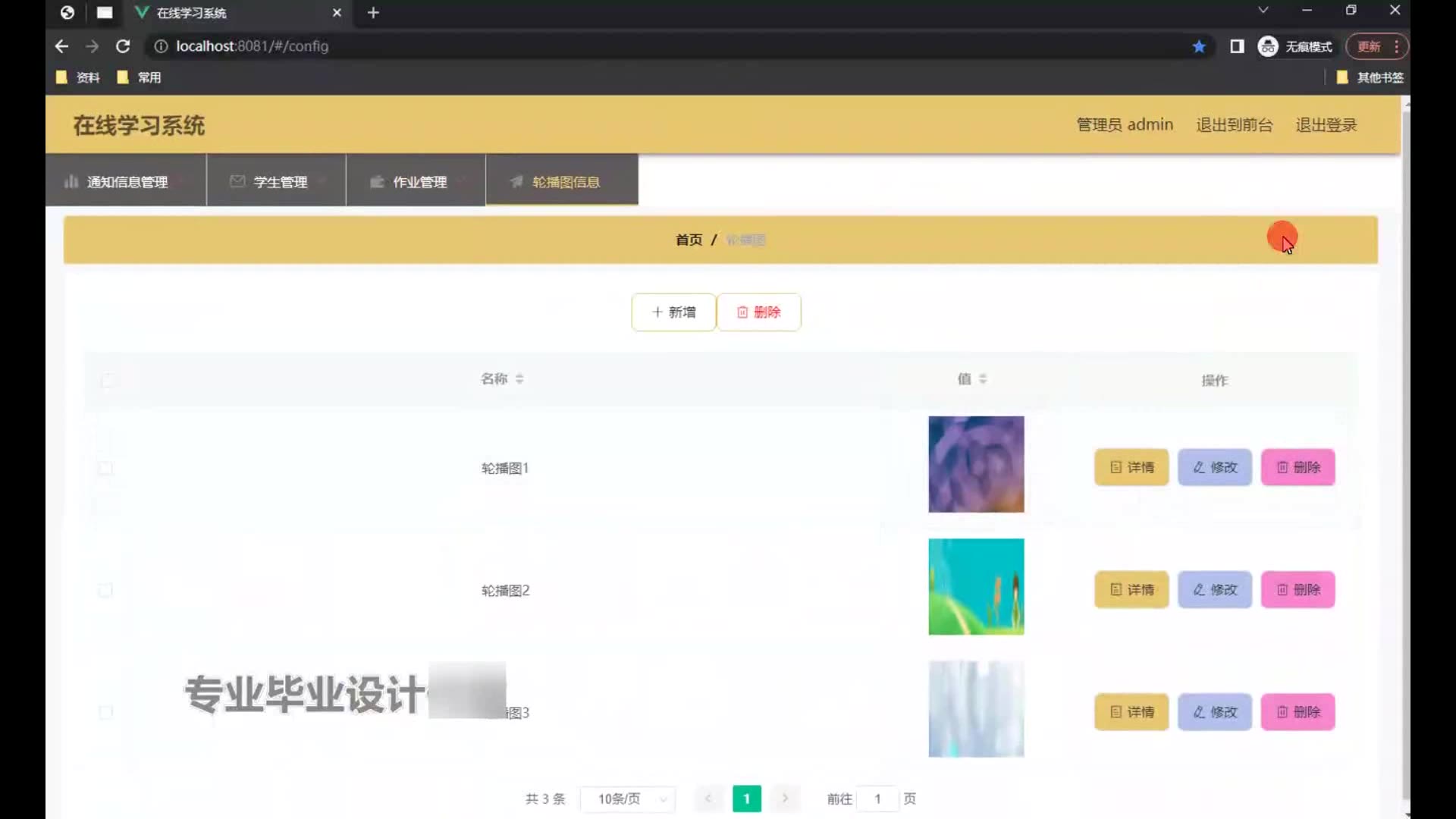This screenshot has height=819, width=1456.
Task: Sort table by 名称 column arrows
Action: click(519, 378)
